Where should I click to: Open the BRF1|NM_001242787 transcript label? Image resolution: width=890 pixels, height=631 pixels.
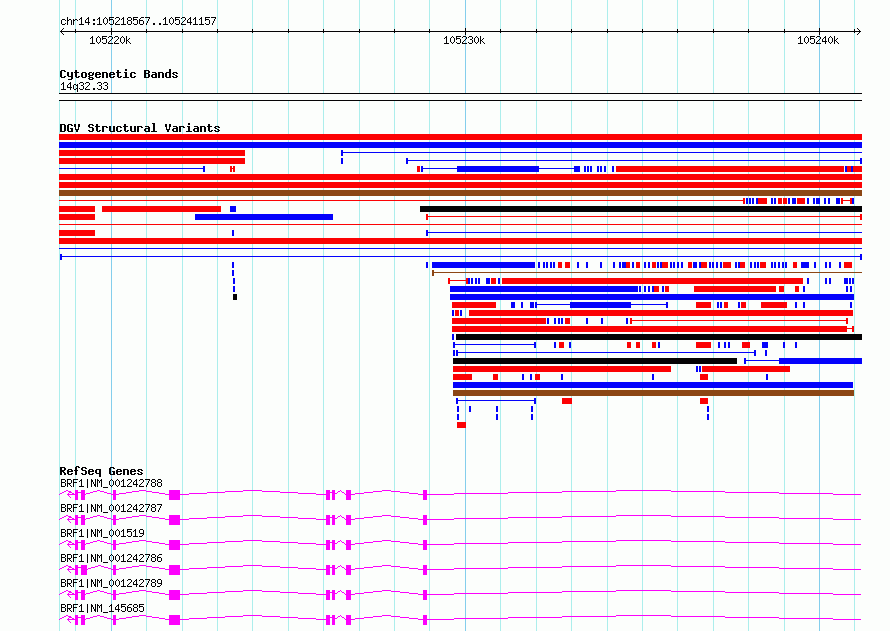coord(111,508)
